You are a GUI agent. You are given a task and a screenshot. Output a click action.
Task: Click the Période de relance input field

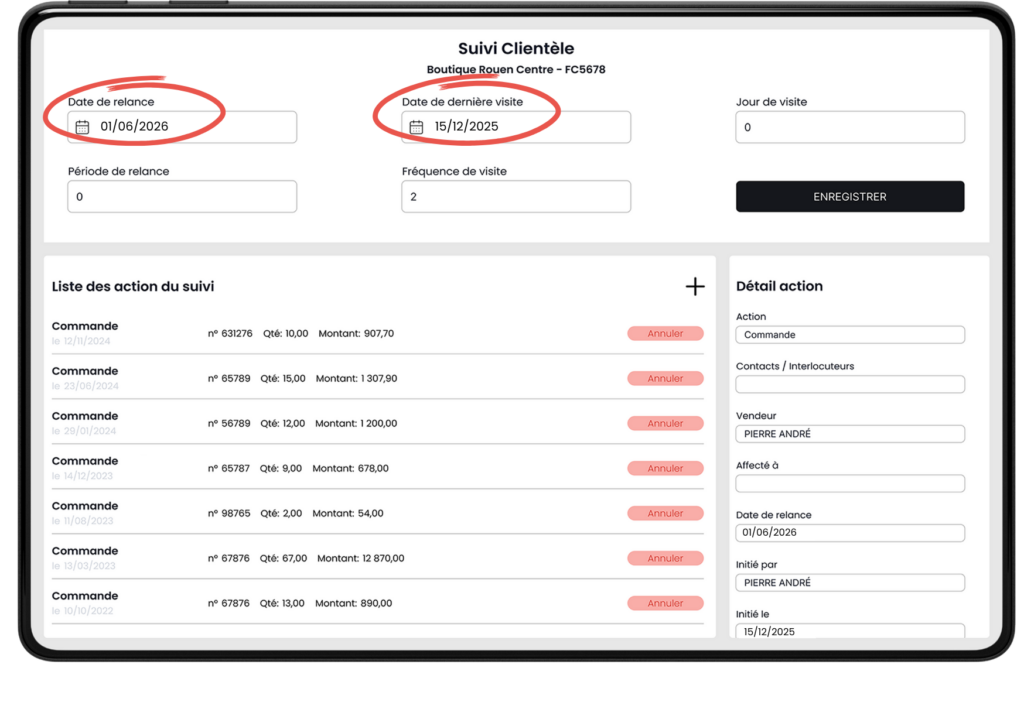181,196
